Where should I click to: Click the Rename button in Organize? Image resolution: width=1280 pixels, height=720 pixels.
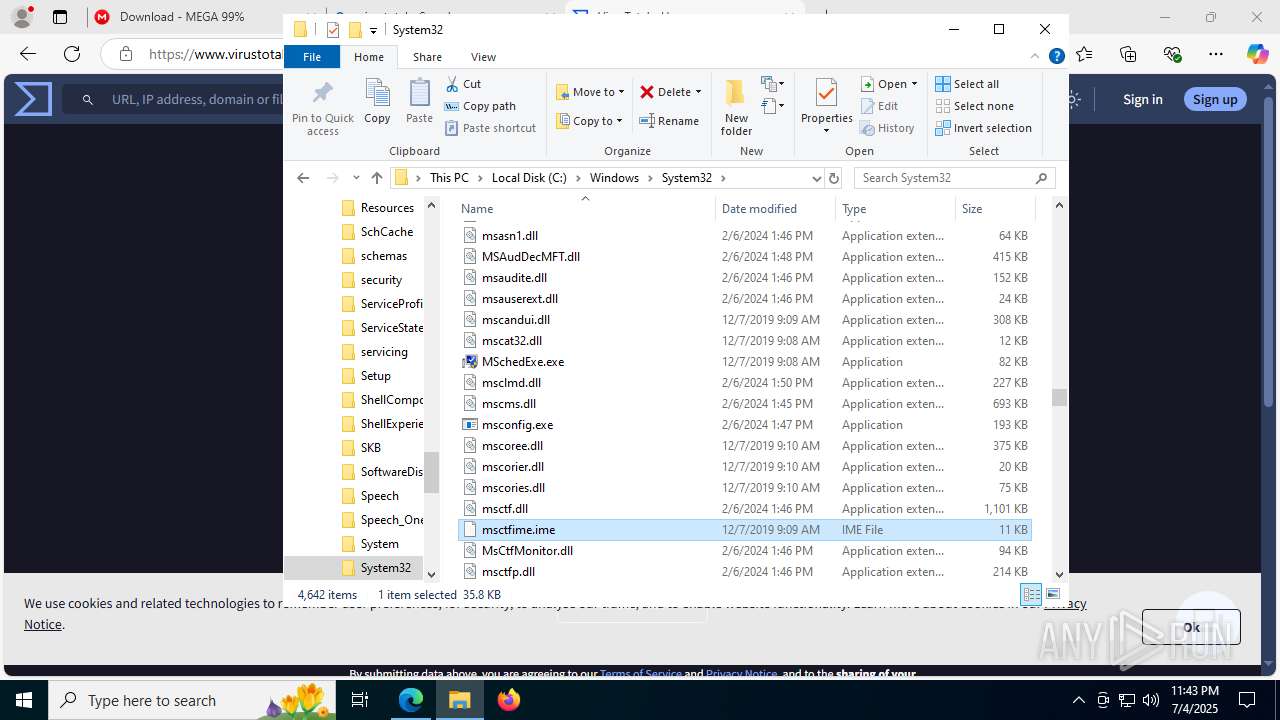[x=669, y=121]
